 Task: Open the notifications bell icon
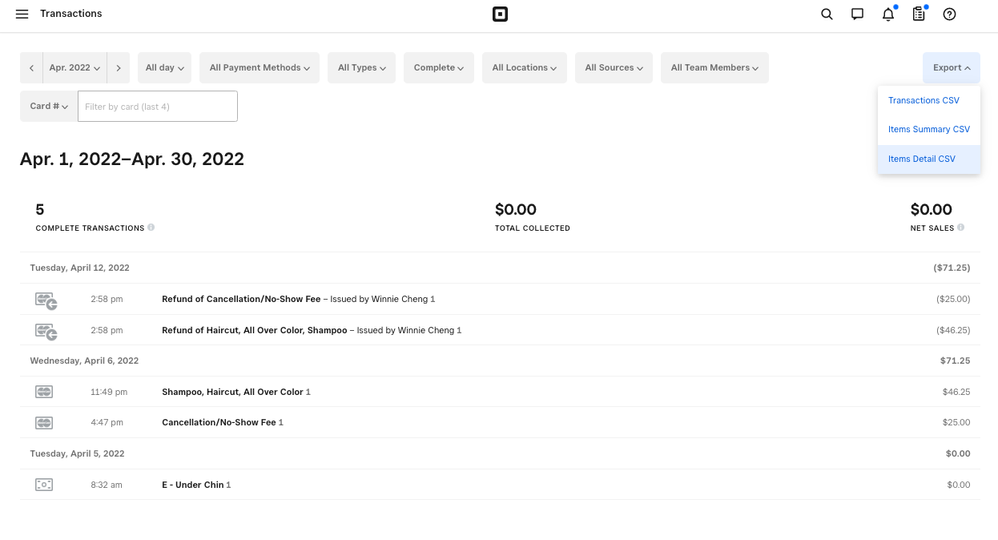888,14
